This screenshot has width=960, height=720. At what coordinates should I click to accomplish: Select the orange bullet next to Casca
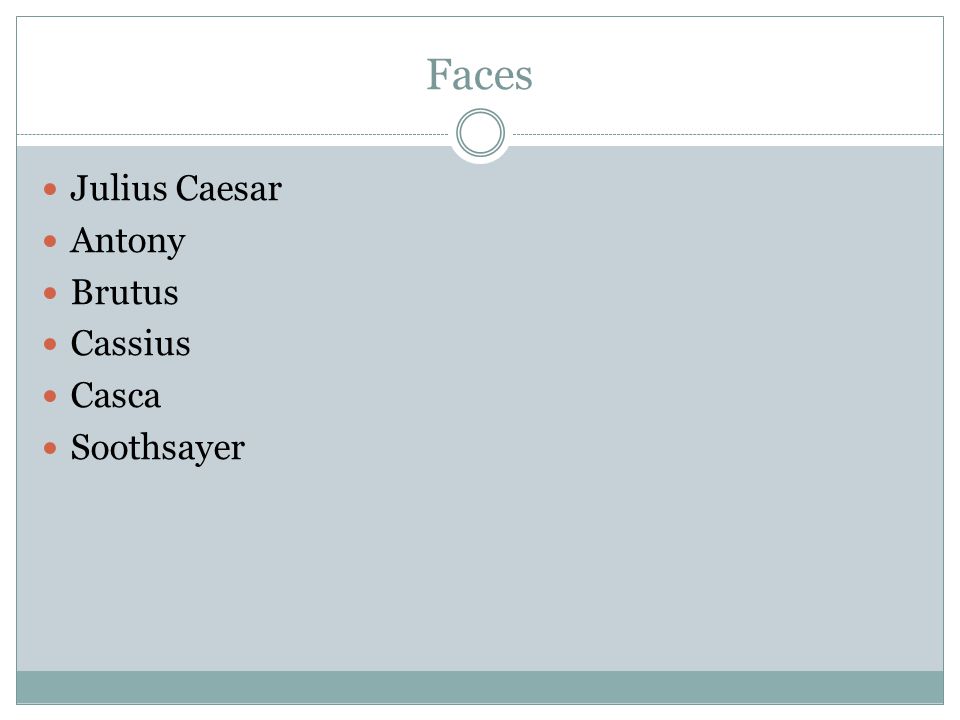(x=50, y=397)
